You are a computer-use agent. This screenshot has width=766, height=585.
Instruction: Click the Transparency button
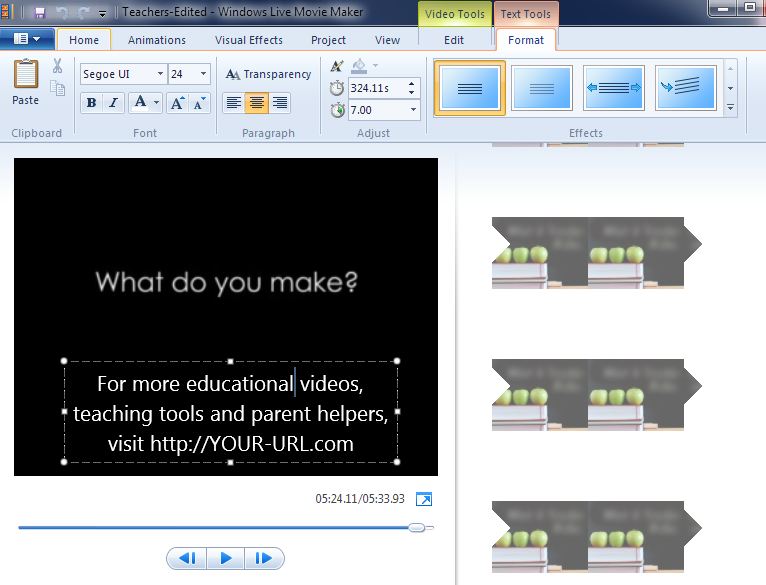268,74
